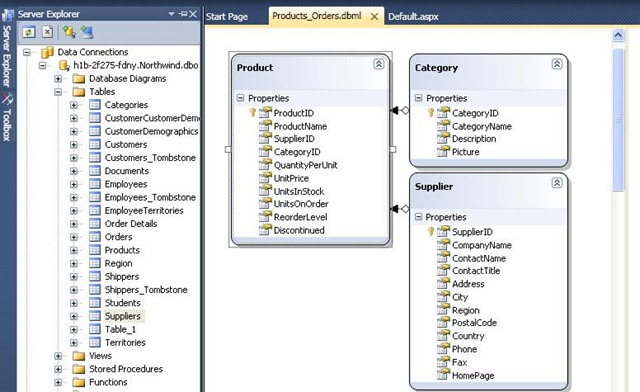Click the Categories table icon
640x392 pixels.
[95, 105]
